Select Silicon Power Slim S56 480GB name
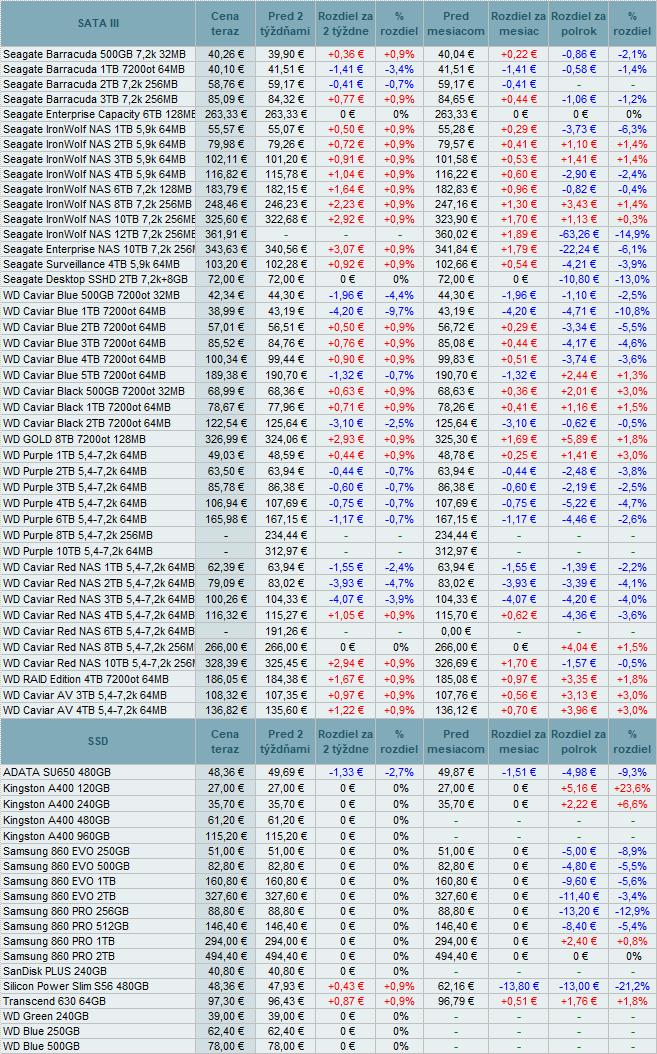This screenshot has height=1054, width=657. click(76, 986)
